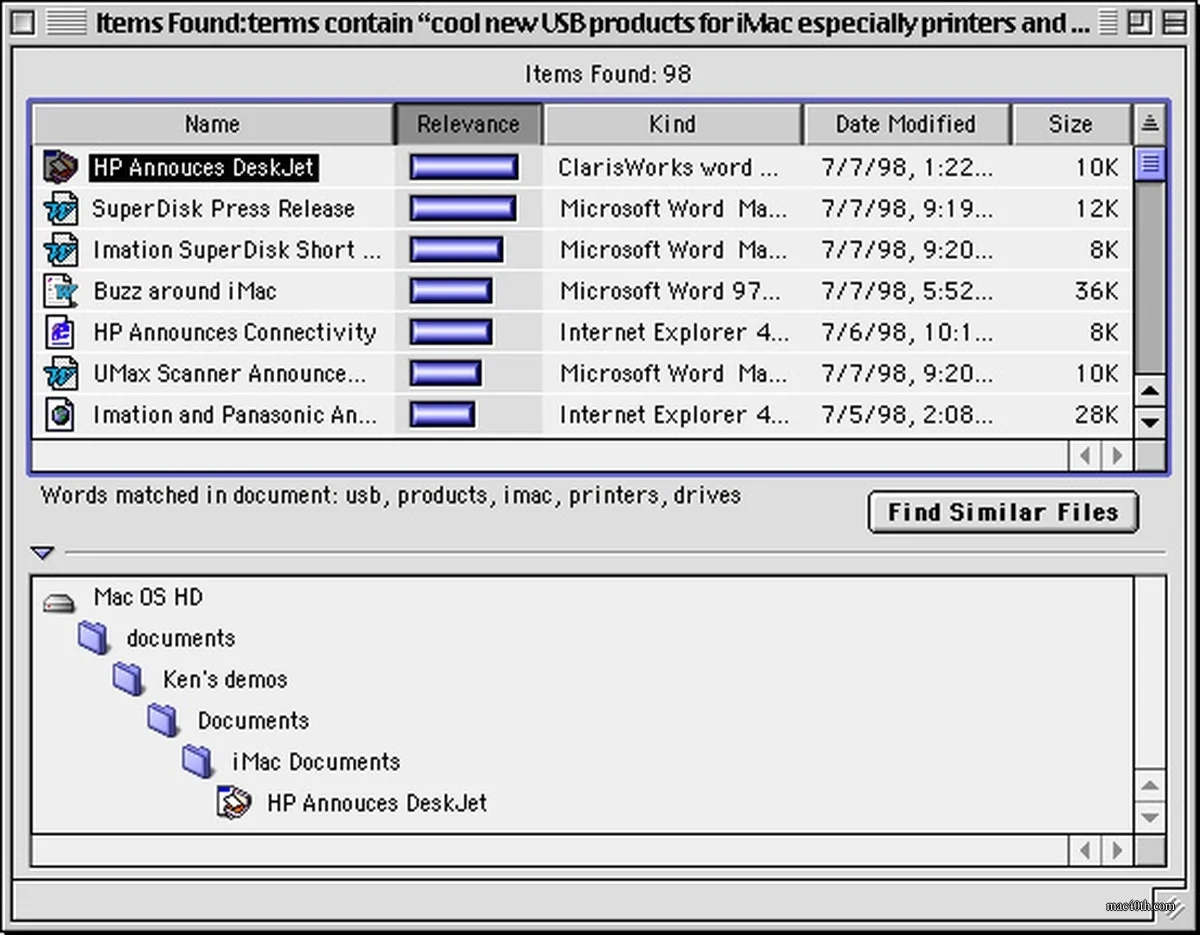Collapse the file path disclosure triangle
The height and width of the screenshot is (935, 1200).
(42, 552)
